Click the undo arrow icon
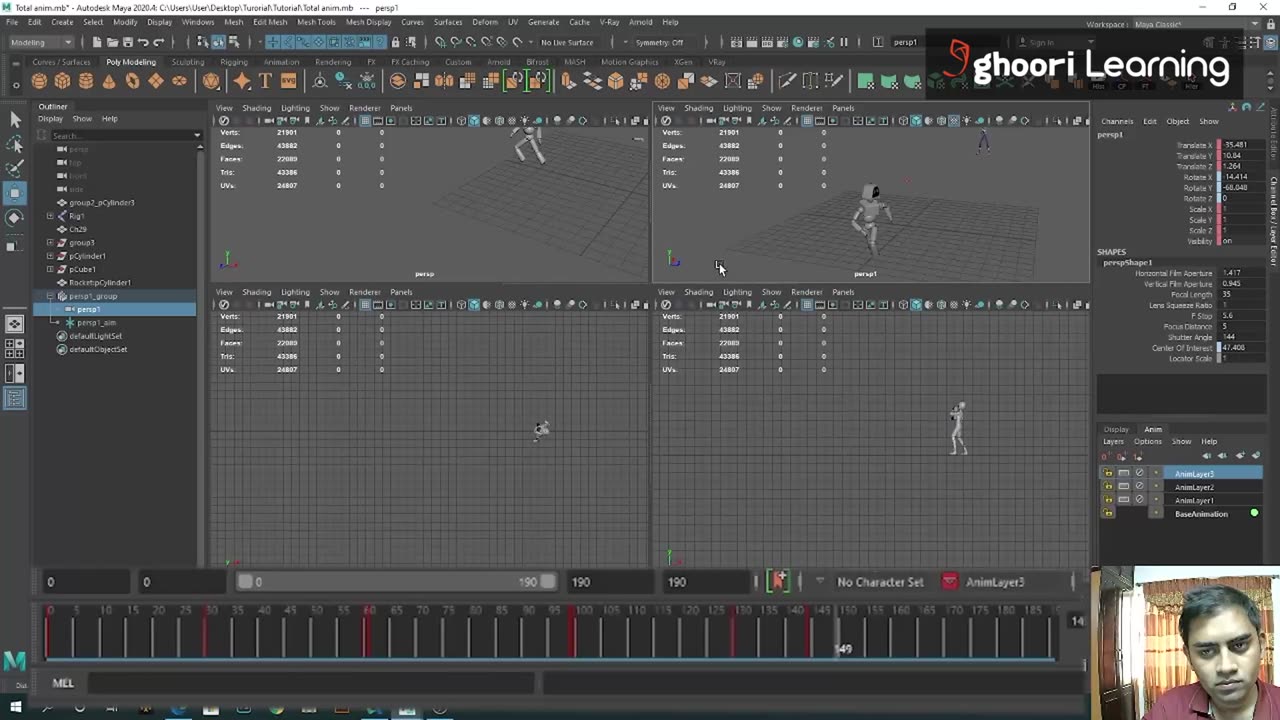The image size is (1280, 720). [x=143, y=42]
